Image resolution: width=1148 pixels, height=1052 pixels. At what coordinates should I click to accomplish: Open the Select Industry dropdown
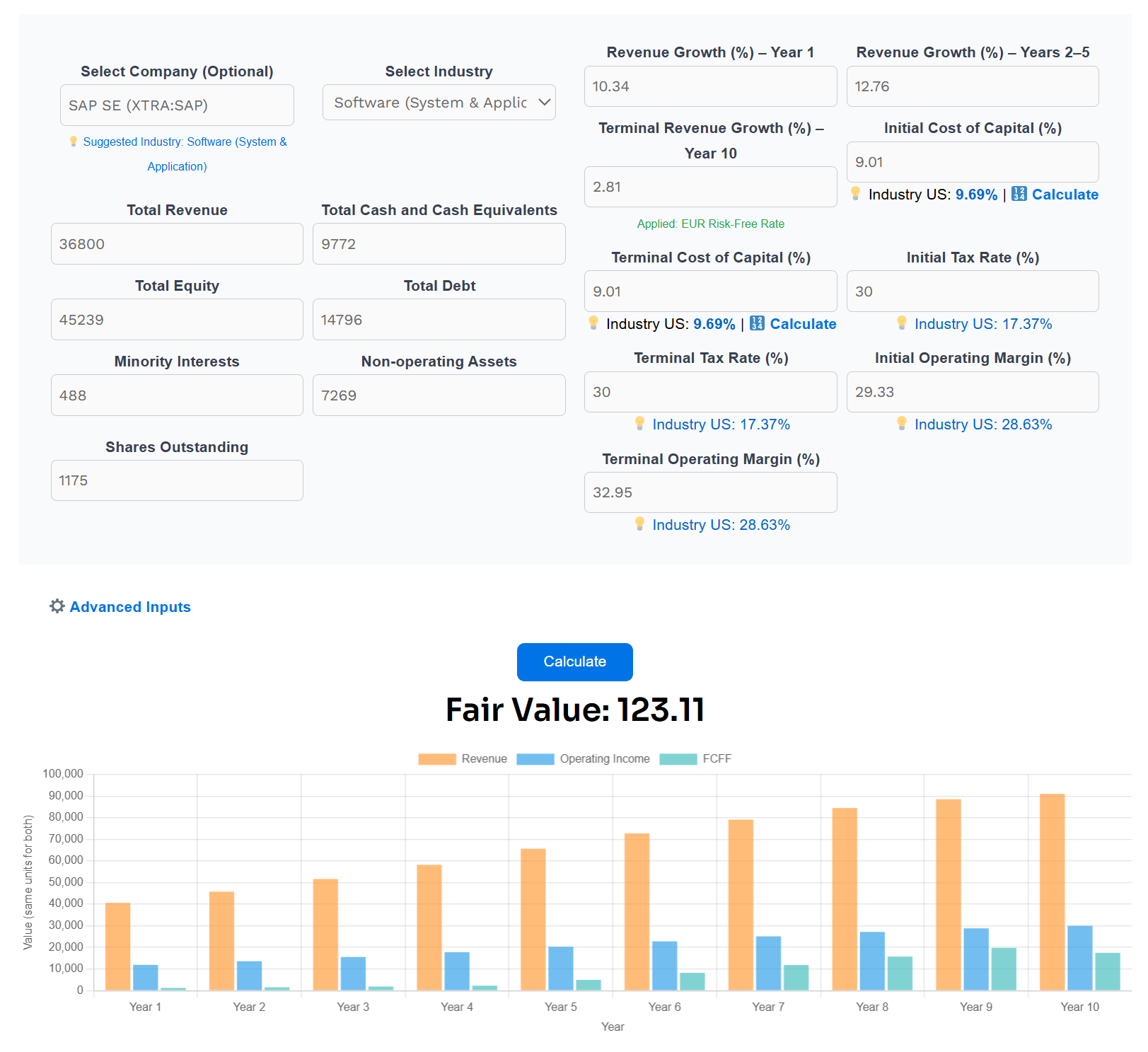click(439, 102)
